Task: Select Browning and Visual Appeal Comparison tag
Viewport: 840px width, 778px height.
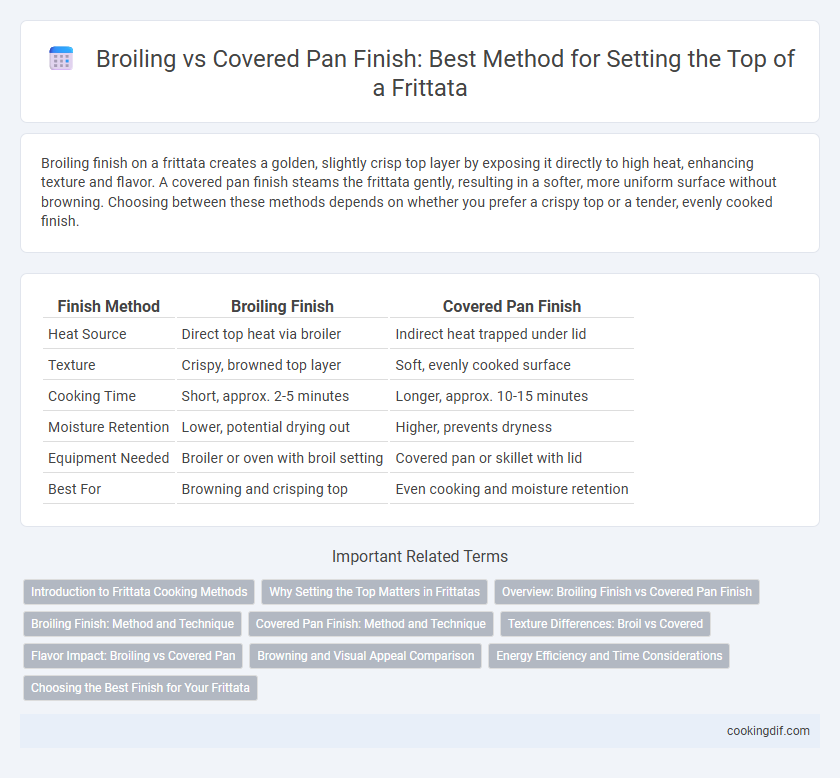Action: [x=365, y=656]
